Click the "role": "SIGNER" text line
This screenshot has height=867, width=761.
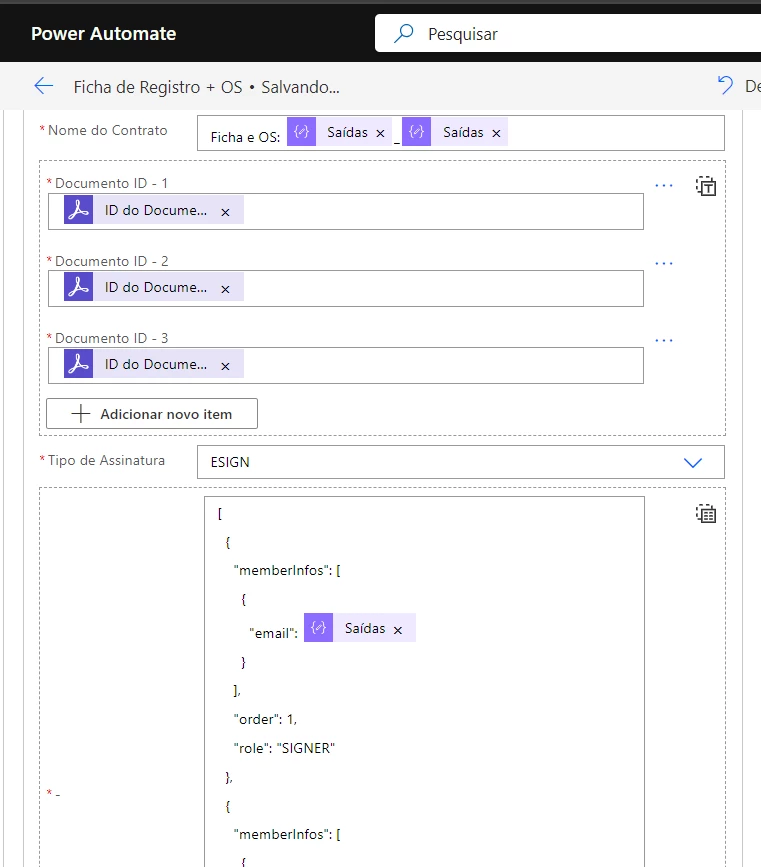tap(284, 748)
